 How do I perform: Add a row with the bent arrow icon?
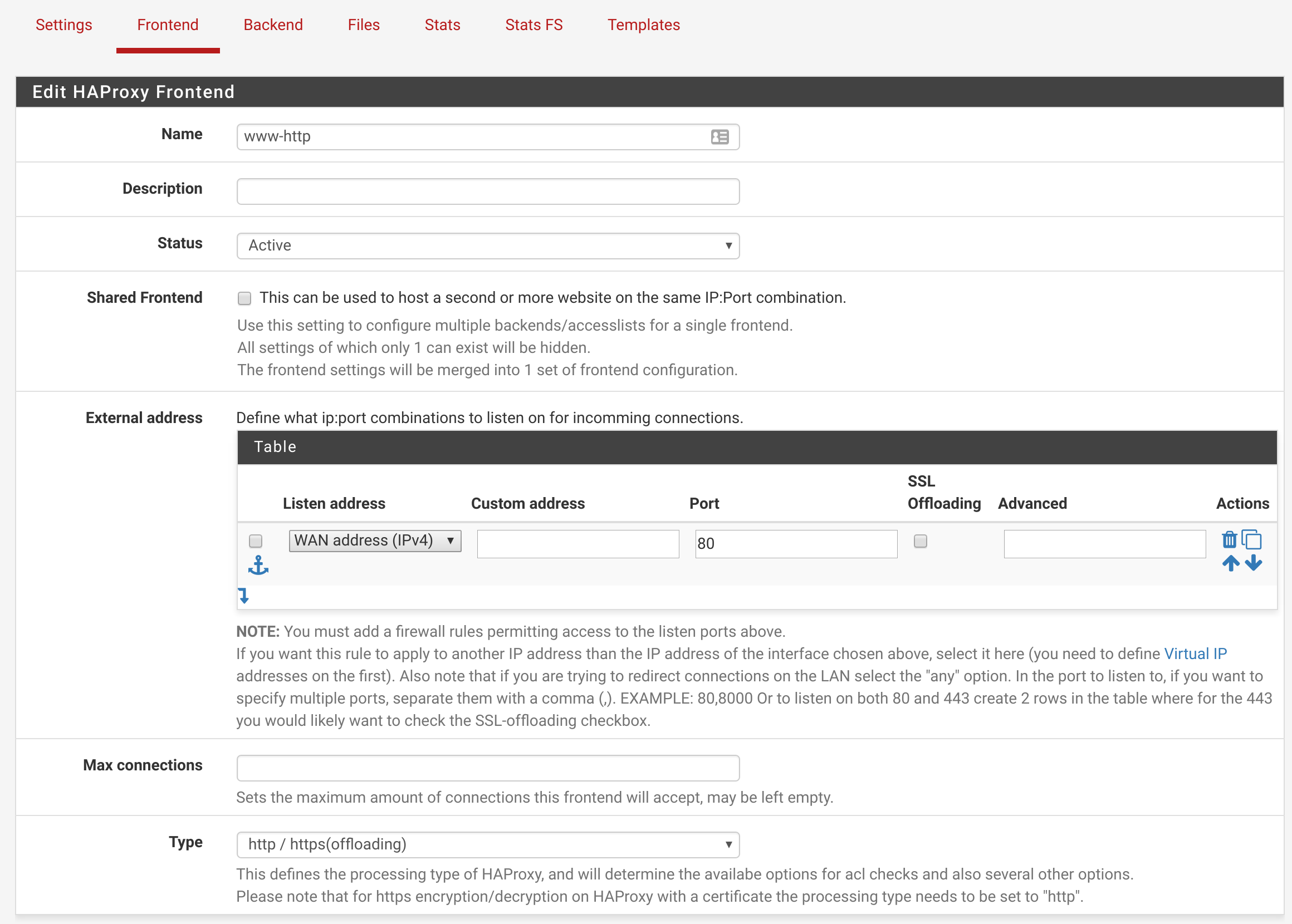coord(243,596)
